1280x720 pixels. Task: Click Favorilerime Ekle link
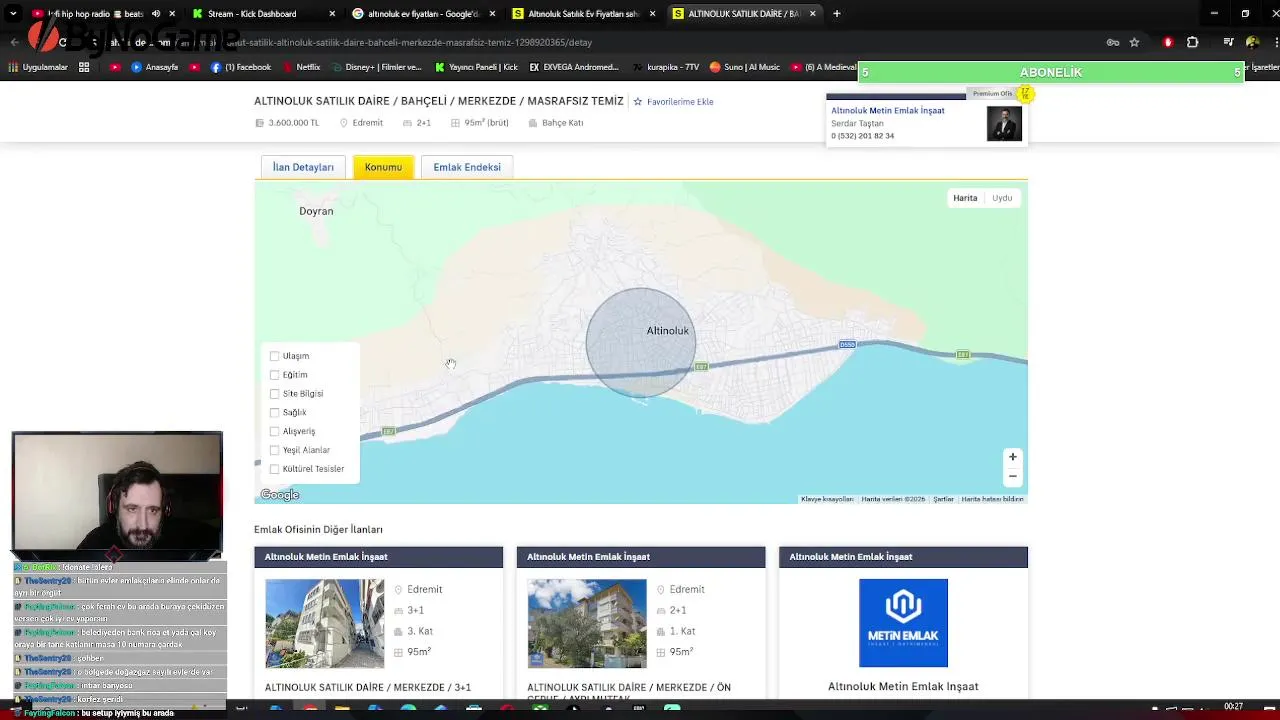673,102
